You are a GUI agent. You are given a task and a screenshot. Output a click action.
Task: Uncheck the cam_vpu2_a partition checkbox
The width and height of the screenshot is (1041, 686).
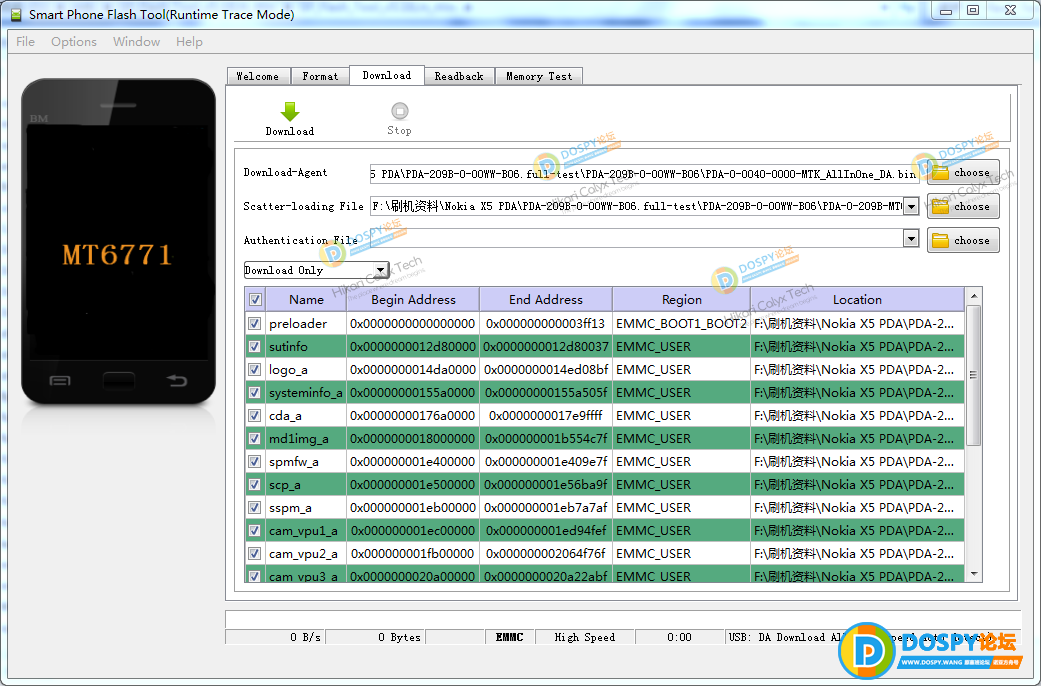(x=254, y=553)
